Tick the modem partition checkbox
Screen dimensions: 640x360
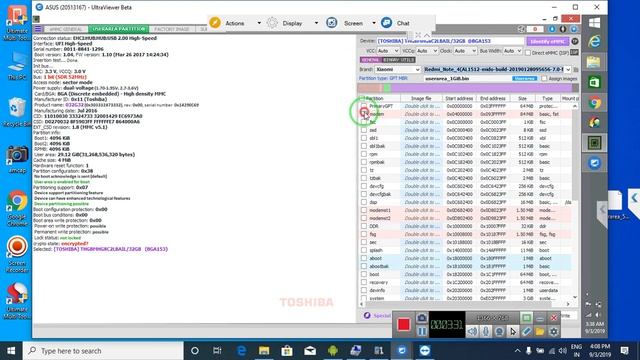[x=364, y=114]
